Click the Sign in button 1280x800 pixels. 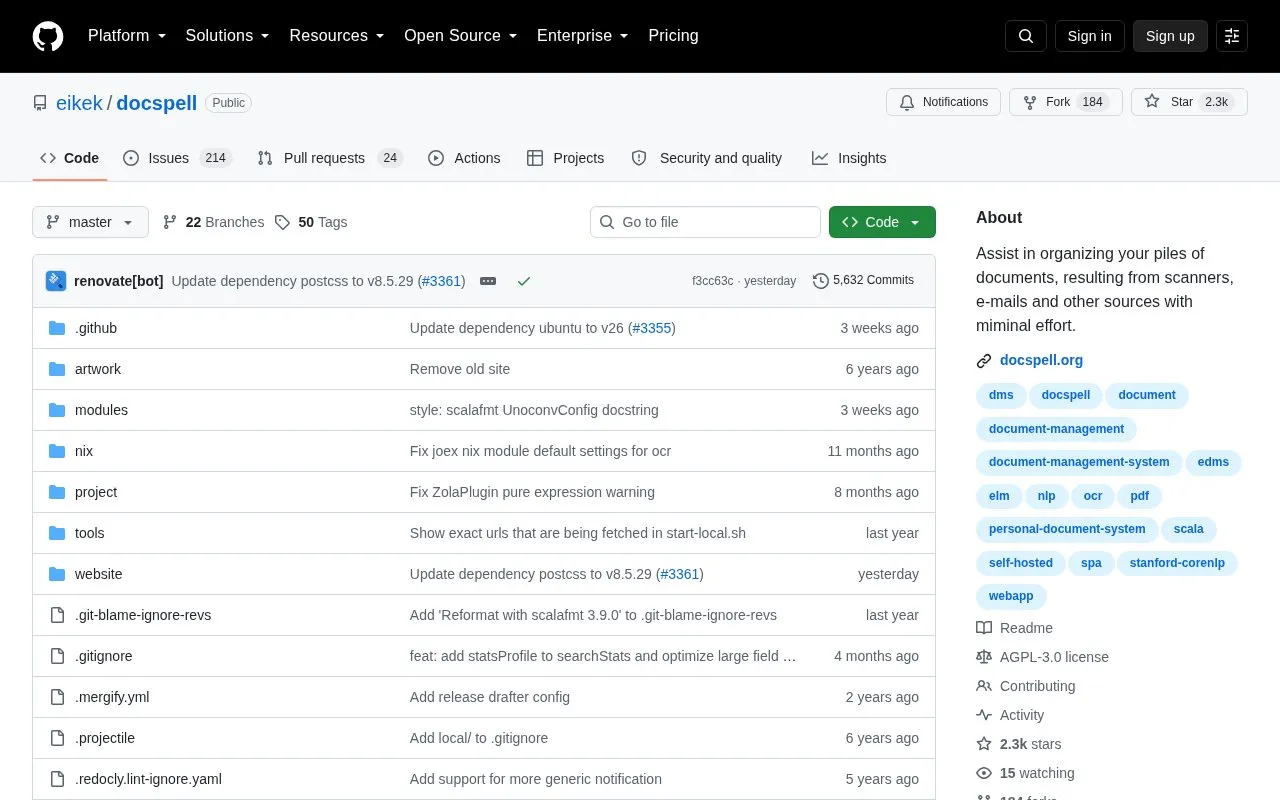click(x=1089, y=36)
